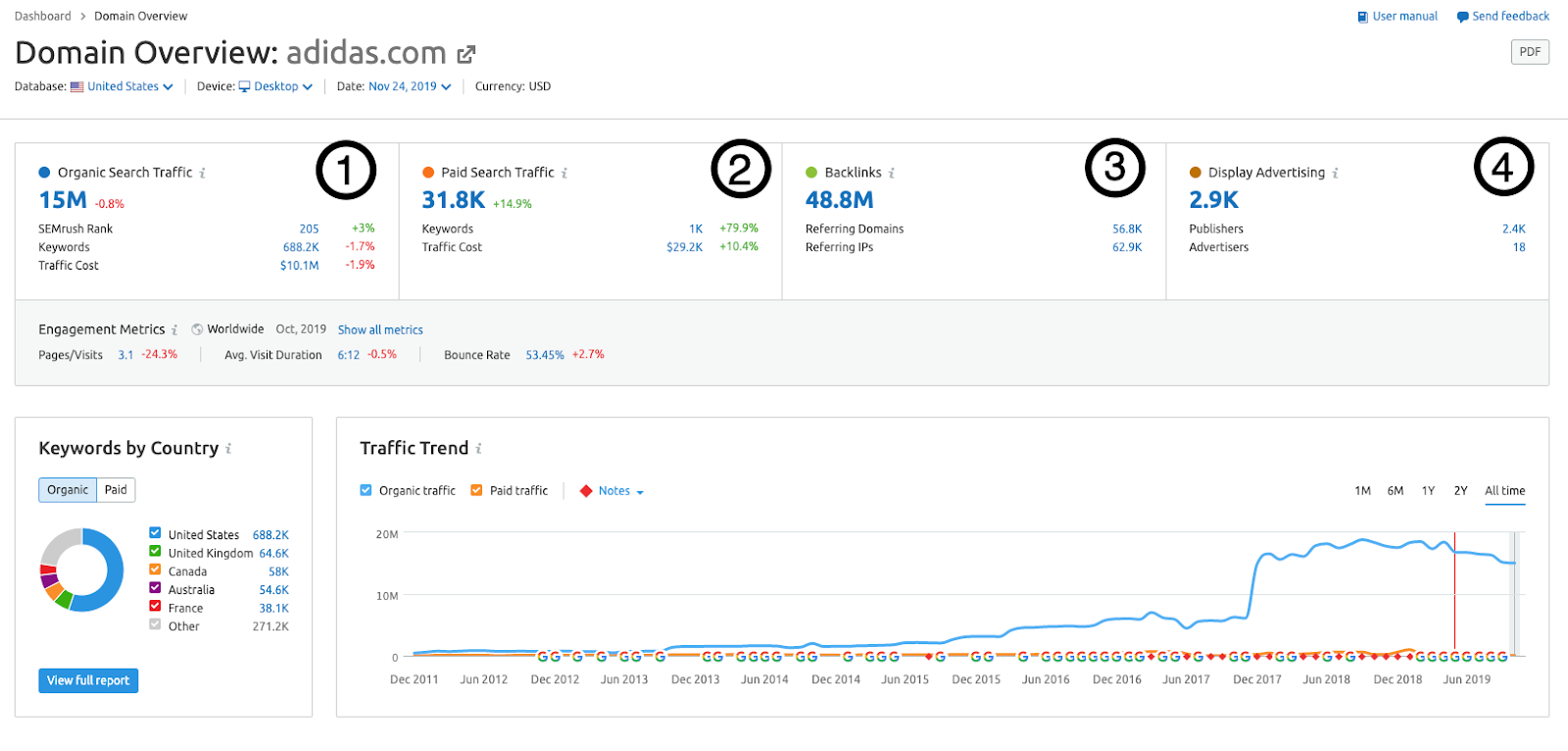Uncheck the United Kingdom country checkbox
The image size is (1568, 751).
click(155, 551)
